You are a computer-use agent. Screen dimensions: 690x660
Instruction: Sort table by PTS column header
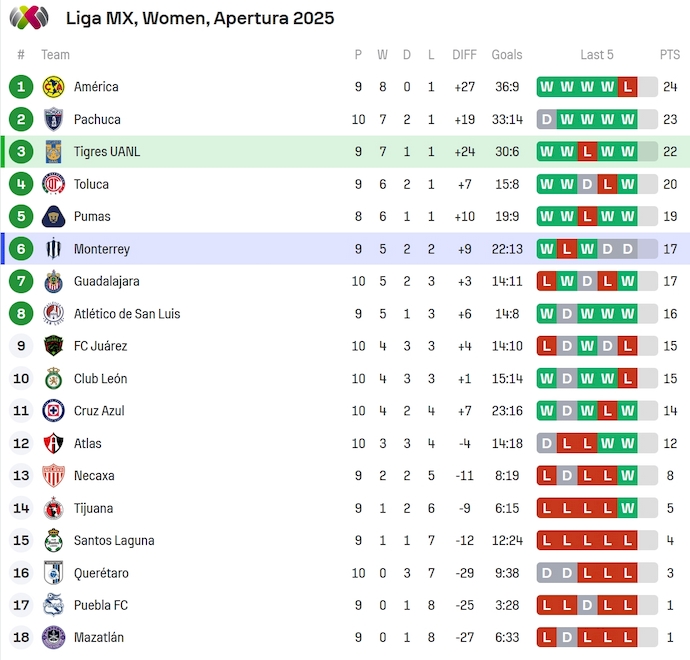click(669, 55)
